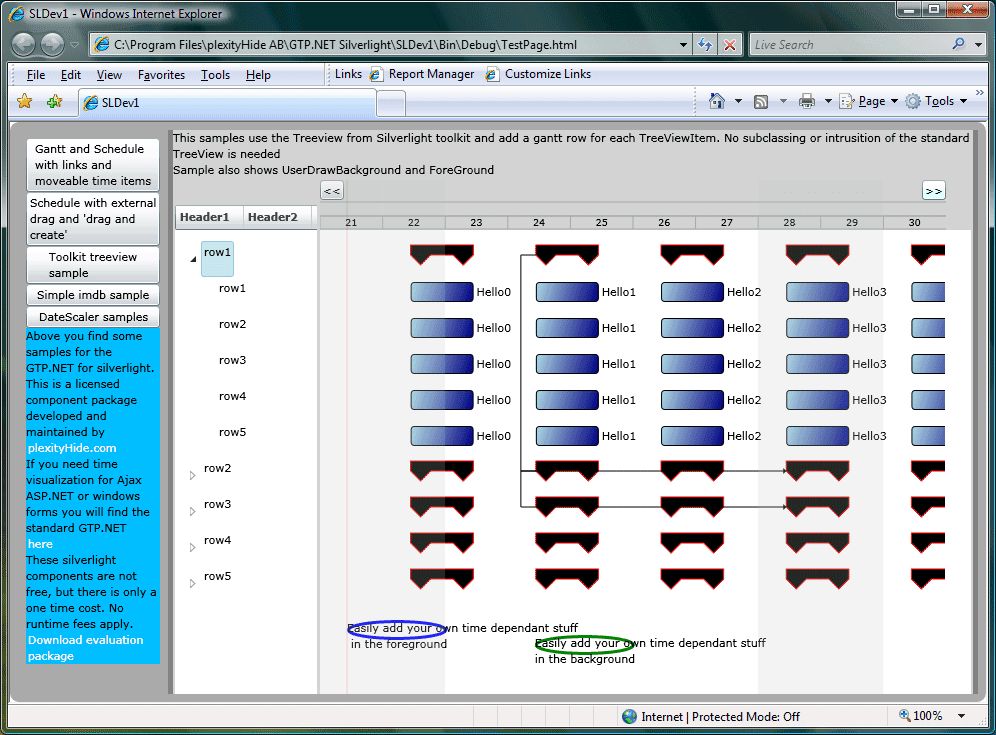Open the Tools gear toolbar menu

click(936, 101)
